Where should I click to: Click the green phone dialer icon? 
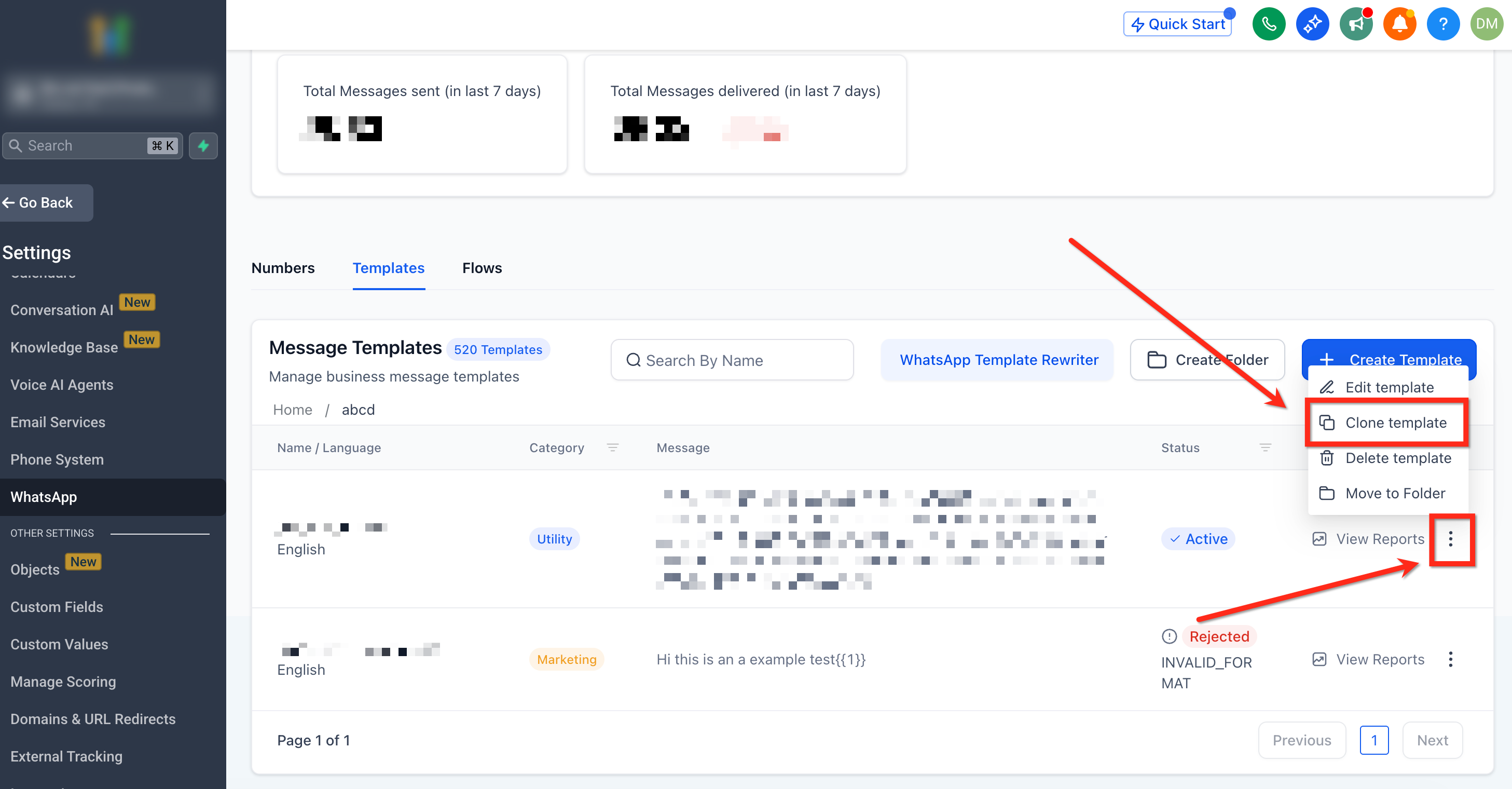[x=1269, y=24]
